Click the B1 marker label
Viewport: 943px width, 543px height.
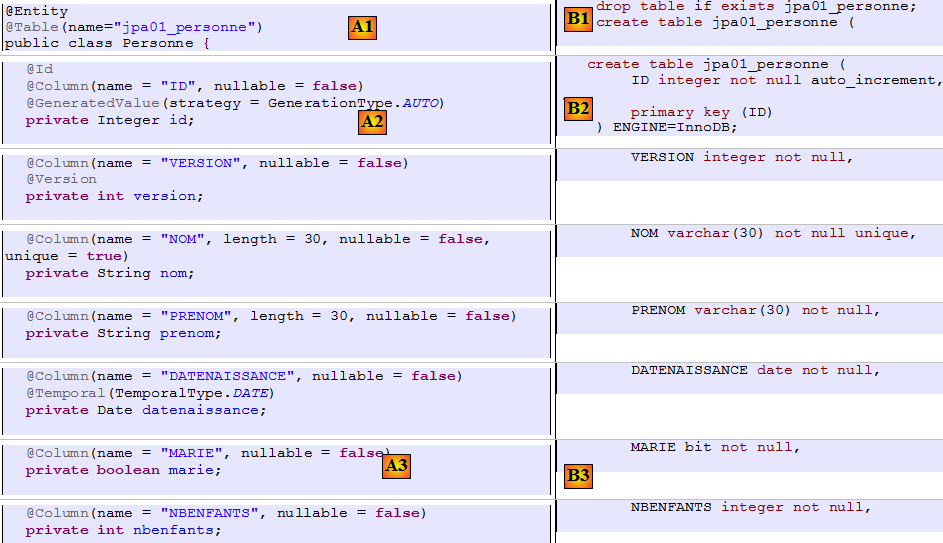[x=578, y=19]
